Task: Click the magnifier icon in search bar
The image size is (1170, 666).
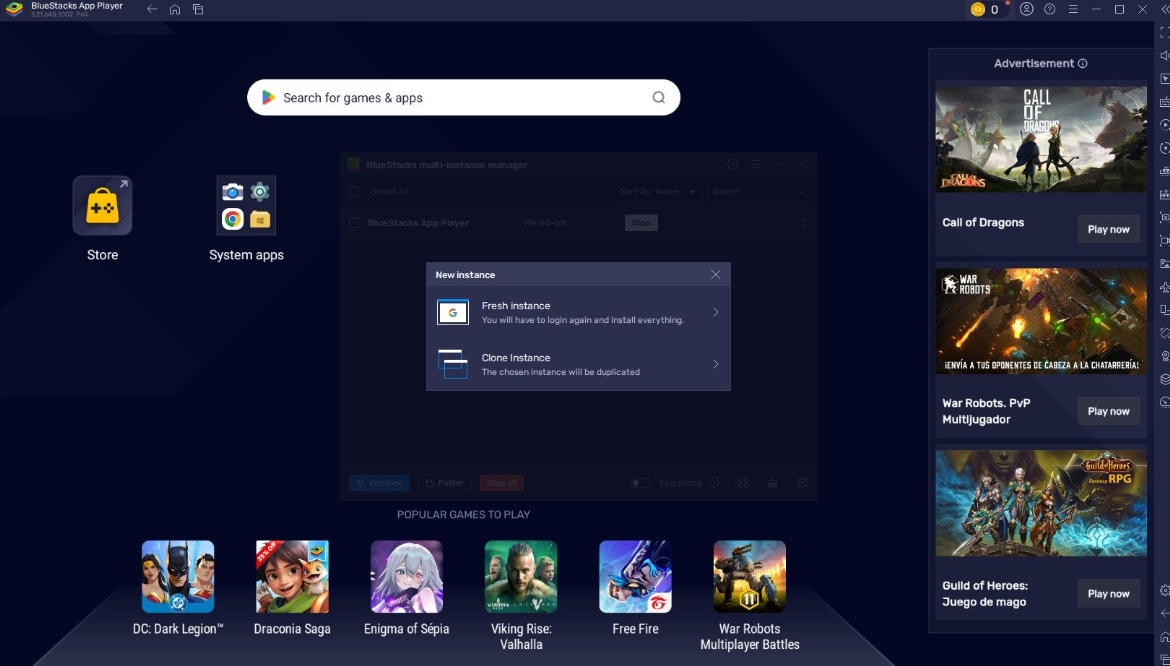Action: pos(658,98)
